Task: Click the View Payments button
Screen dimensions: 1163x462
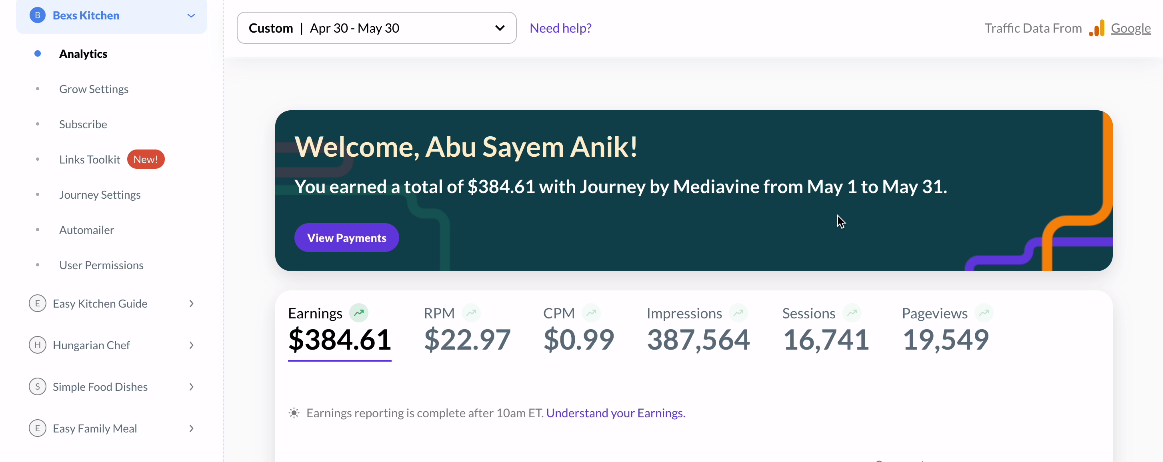Action: 346,238
